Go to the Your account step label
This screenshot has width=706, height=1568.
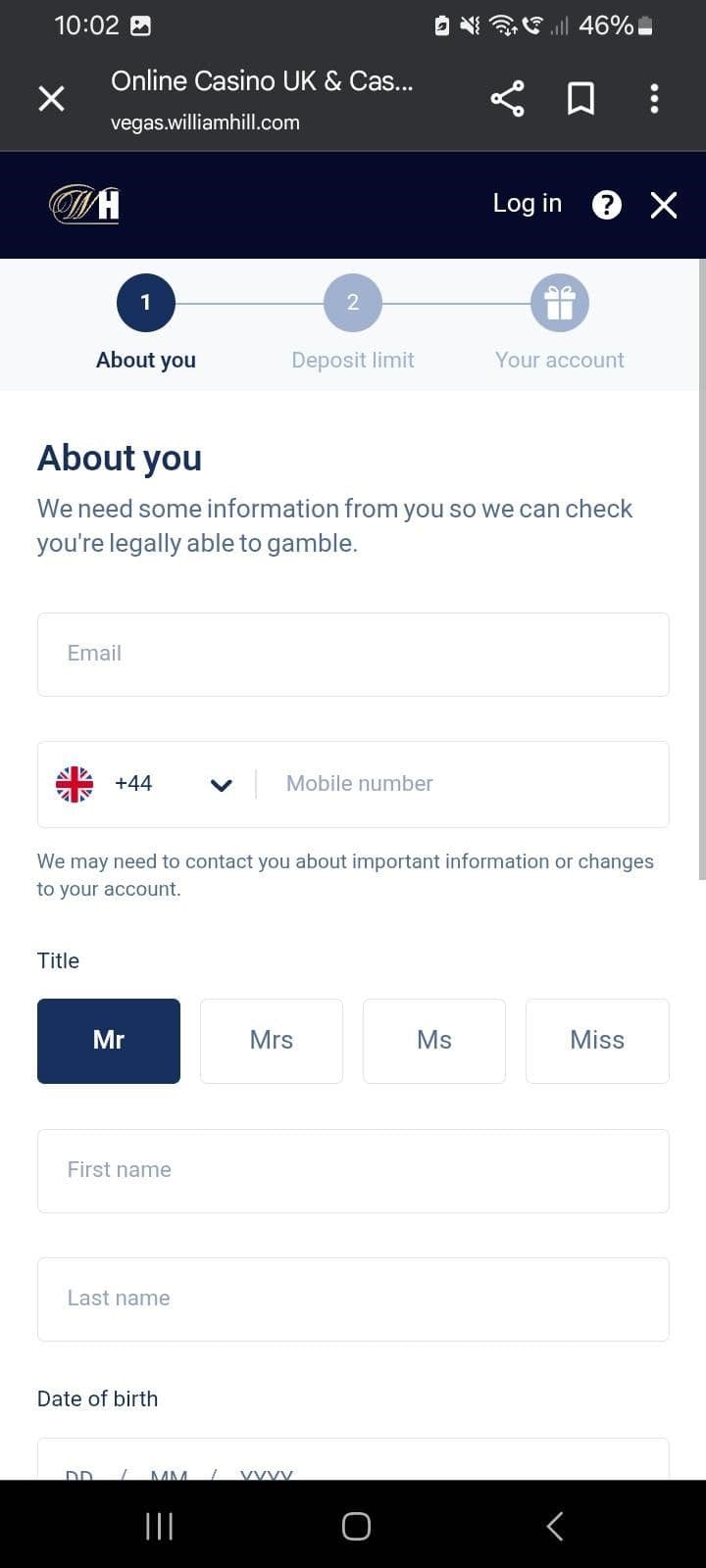[x=559, y=360]
